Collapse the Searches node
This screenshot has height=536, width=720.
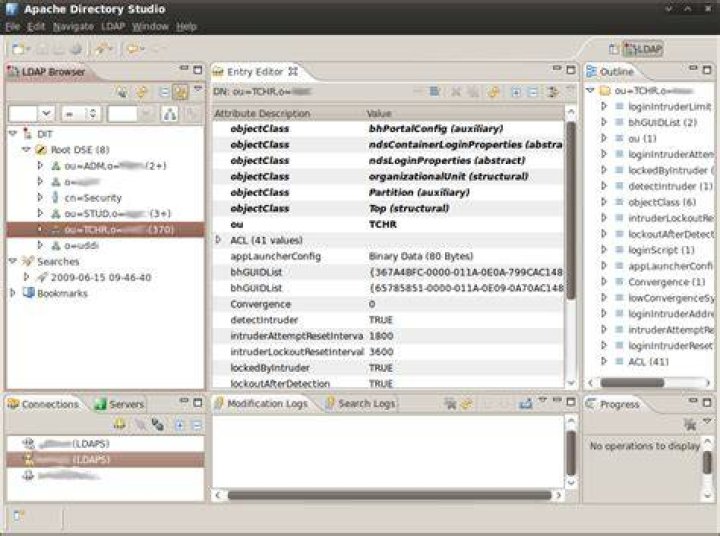coord(13,261)
